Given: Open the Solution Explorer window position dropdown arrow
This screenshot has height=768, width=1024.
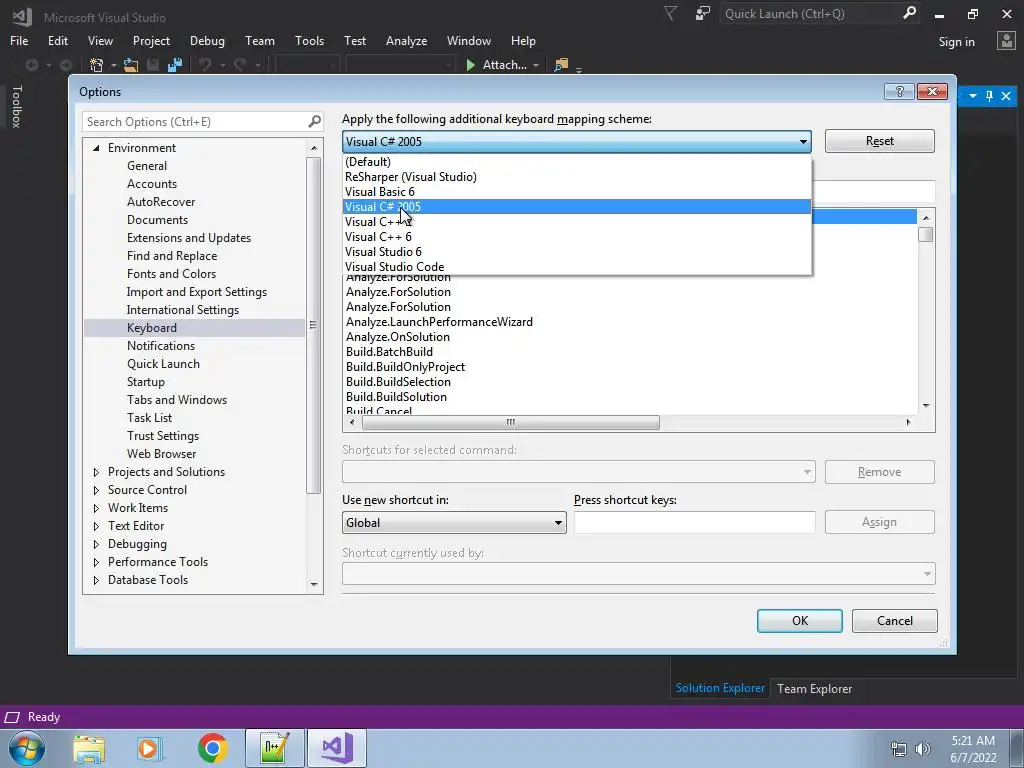Looking at the screenshot, I should pyautogui.click(x=973, y=96).
